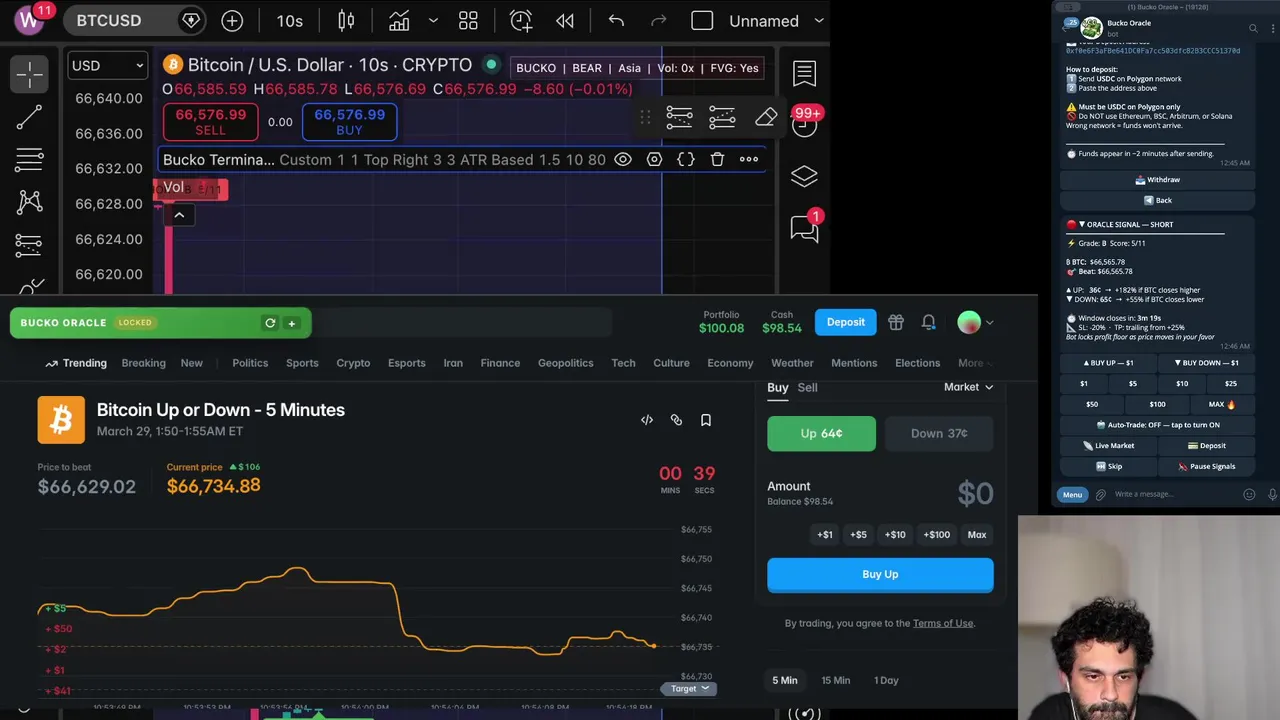Click the refresh icon on Bucko Oracle tab
The image size is (1280, 720).
tap(270, 323)
